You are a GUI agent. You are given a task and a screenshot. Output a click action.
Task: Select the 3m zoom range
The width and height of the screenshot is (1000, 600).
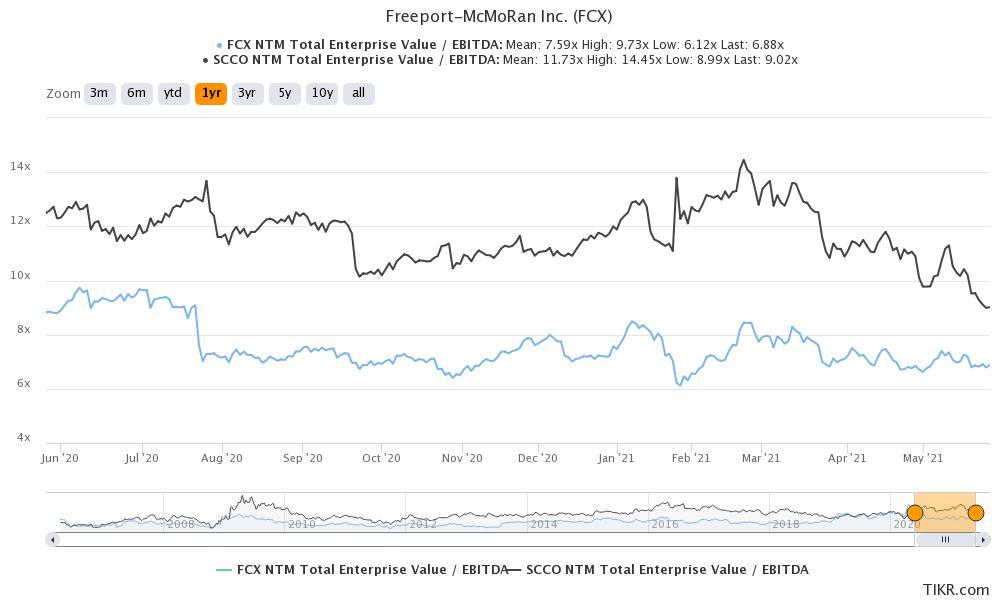pyautogui.click(x=99, y=93)
